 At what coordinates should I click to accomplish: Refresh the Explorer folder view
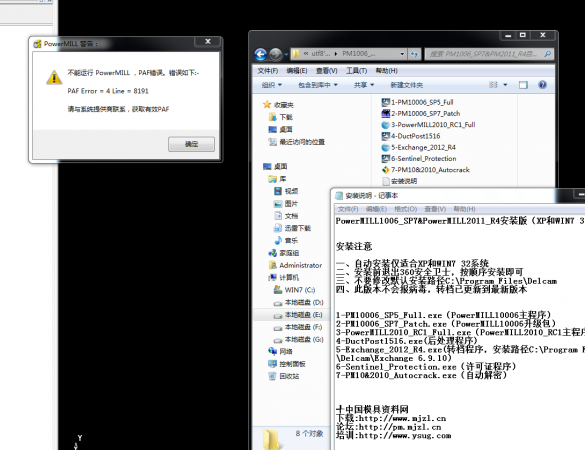pos(414,54)
